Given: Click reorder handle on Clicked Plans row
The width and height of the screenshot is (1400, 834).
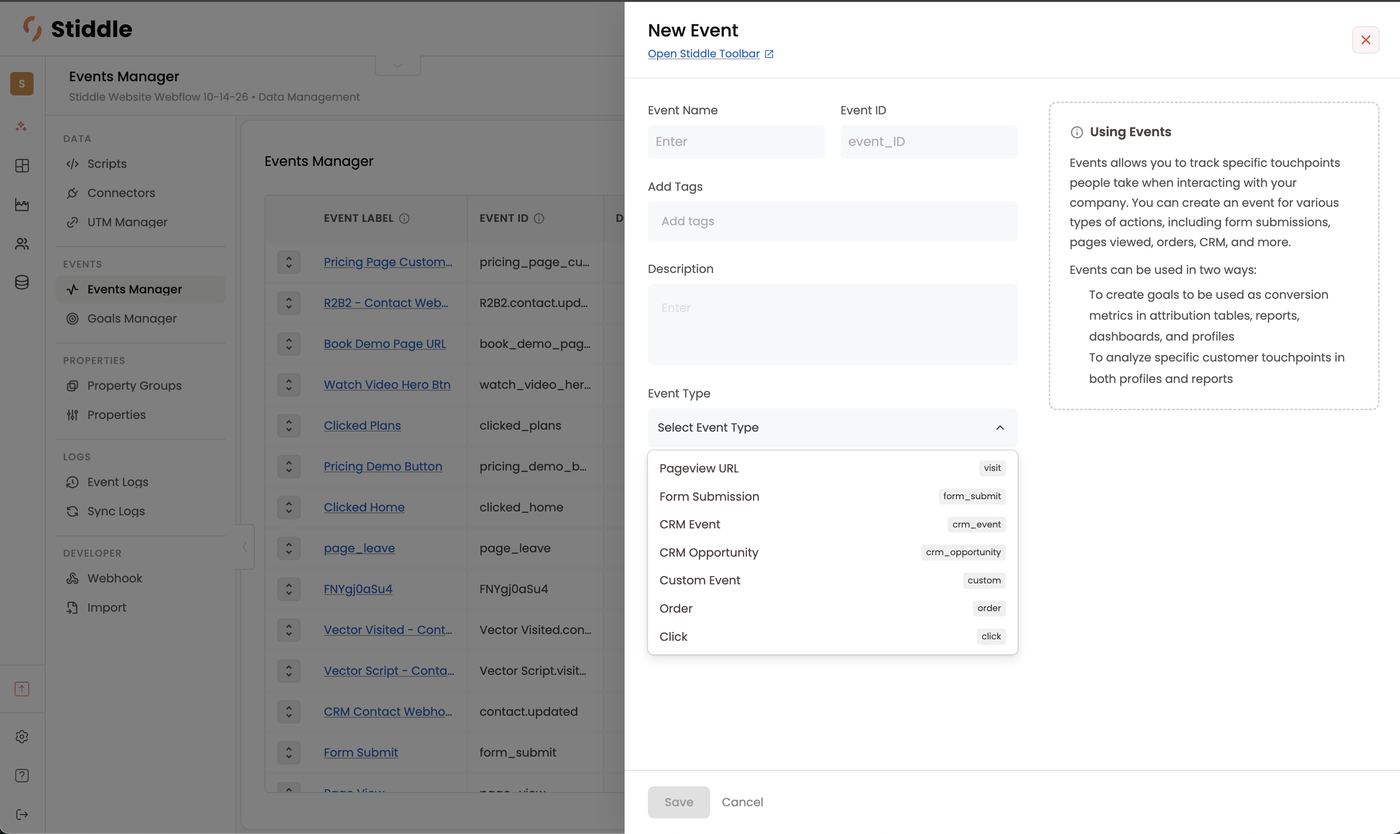Looking at the screenshot, I should click(289, 426).
